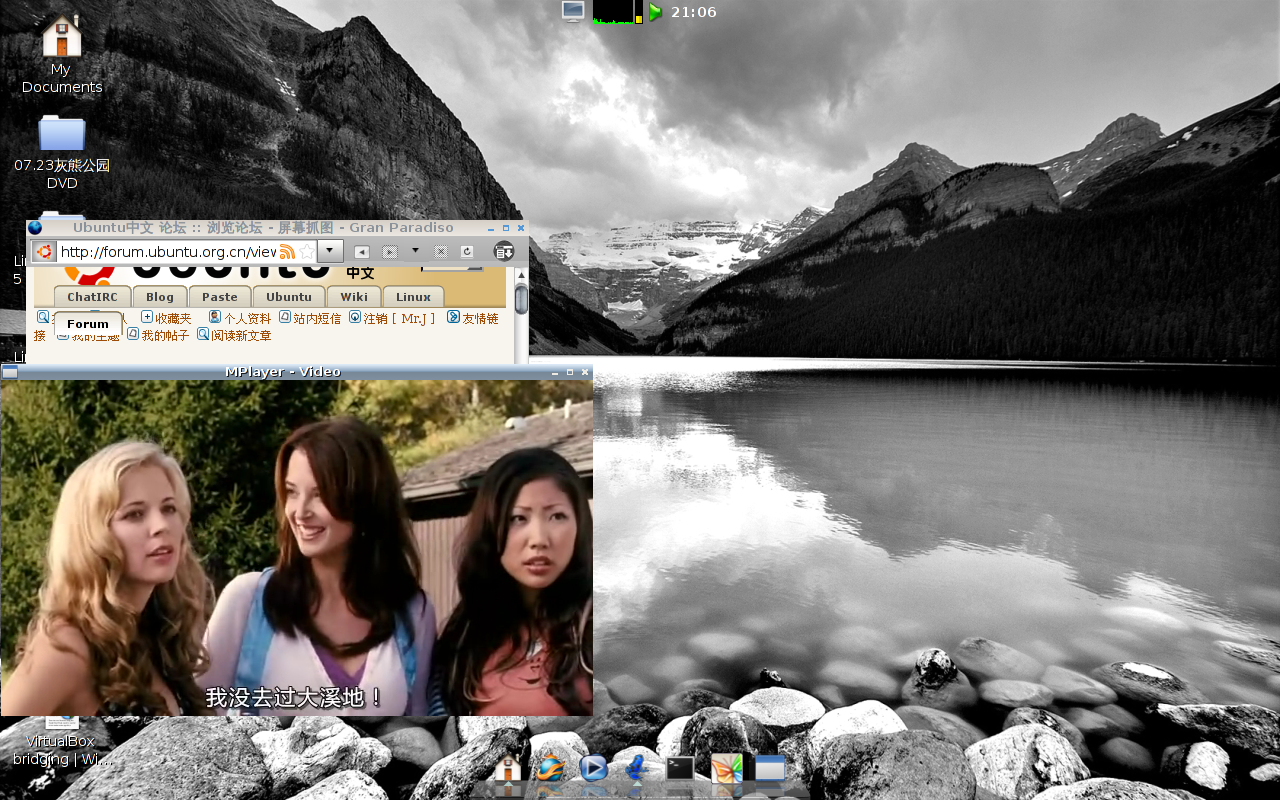Open the 07.23灰熊公园 DVD folder
Screen dimensions: 1280x800
pos(61,151)
